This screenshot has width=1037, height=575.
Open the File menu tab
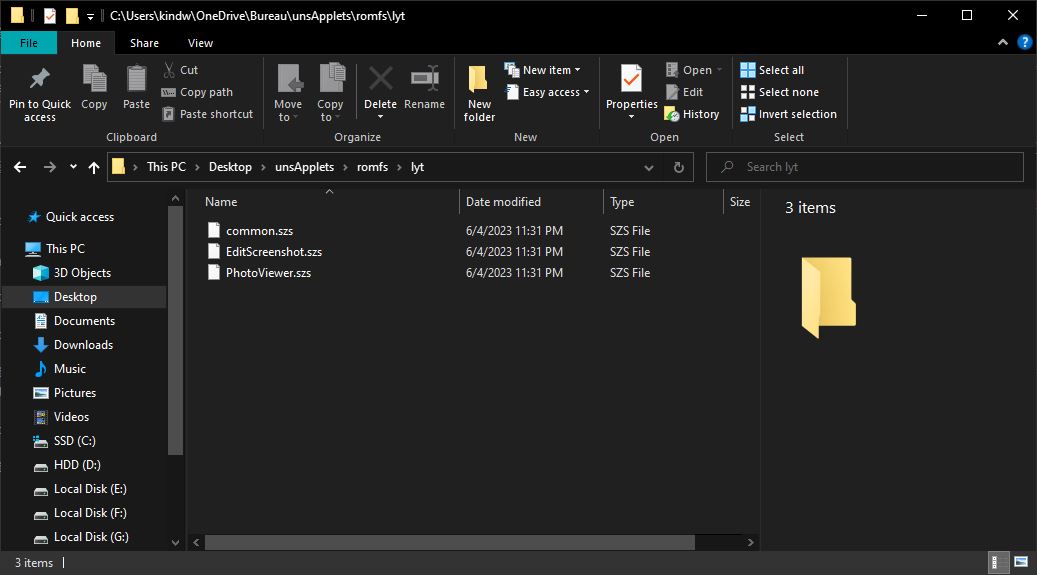point(29,43)
